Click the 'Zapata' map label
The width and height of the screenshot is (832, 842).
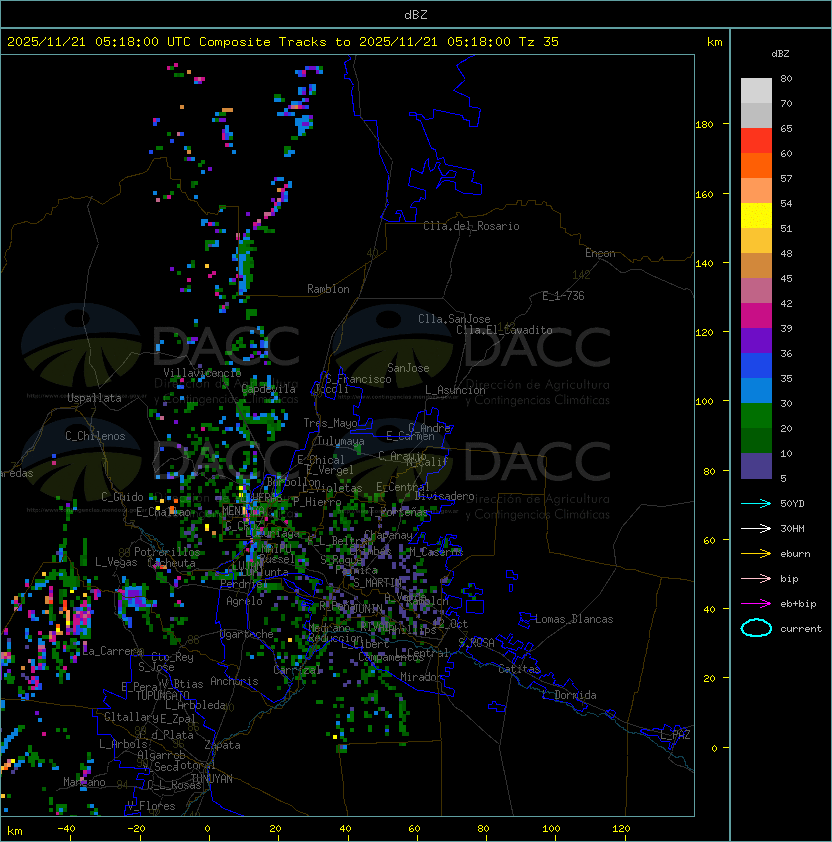[222, 745]
